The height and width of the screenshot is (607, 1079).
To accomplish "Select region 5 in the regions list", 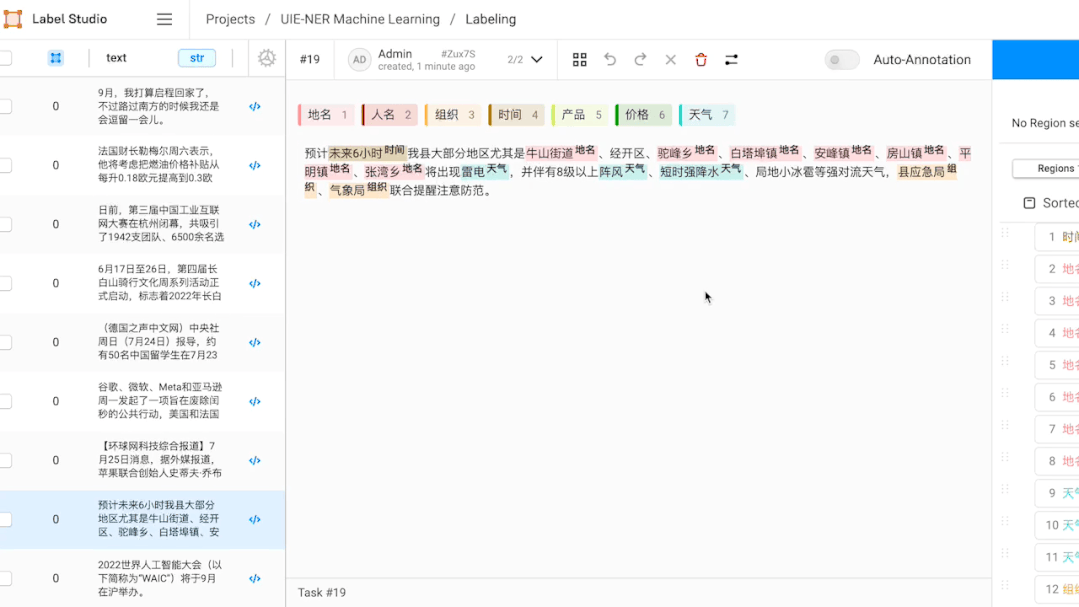I will pos(1057,365).
